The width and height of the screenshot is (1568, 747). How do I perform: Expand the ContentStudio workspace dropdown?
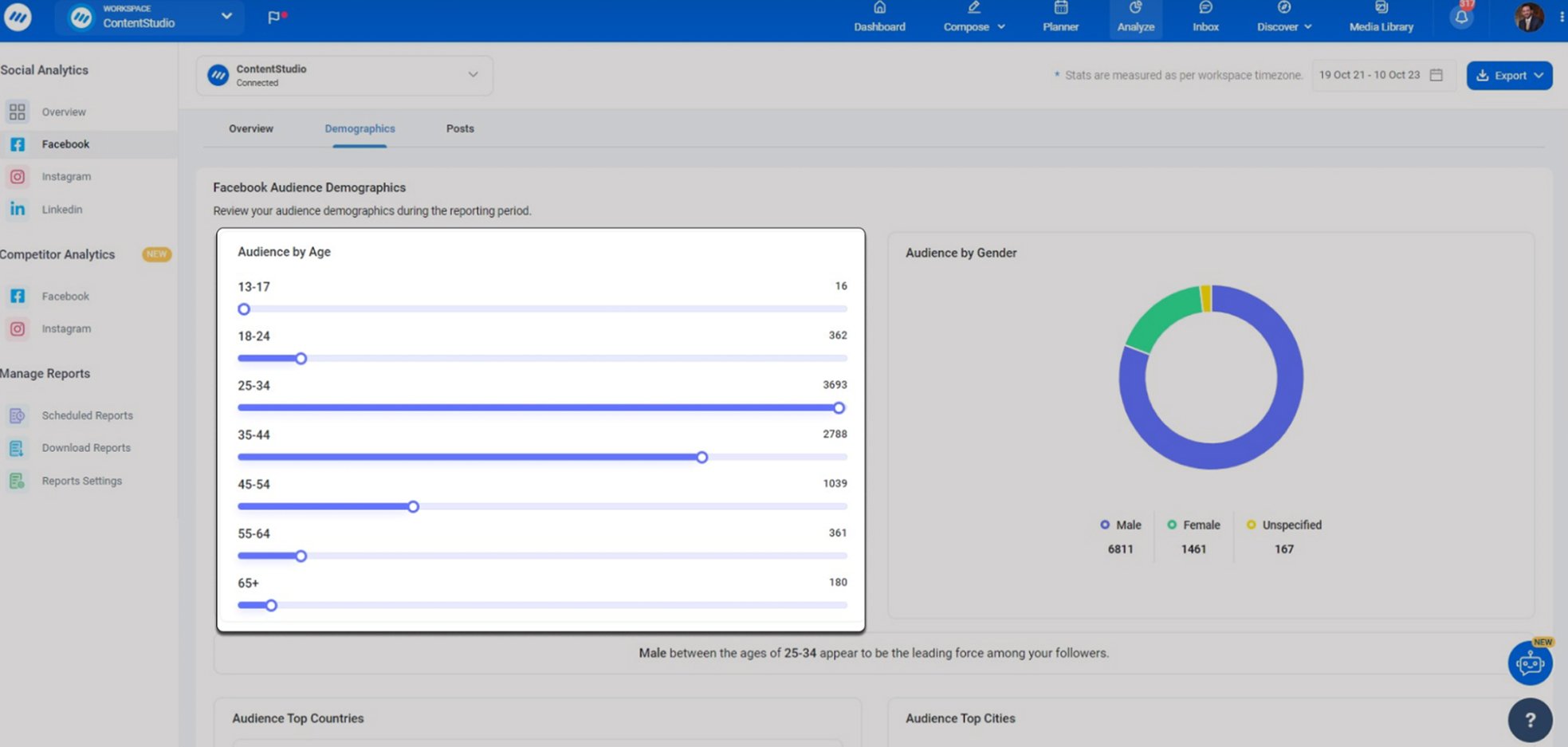pos(226,16)
